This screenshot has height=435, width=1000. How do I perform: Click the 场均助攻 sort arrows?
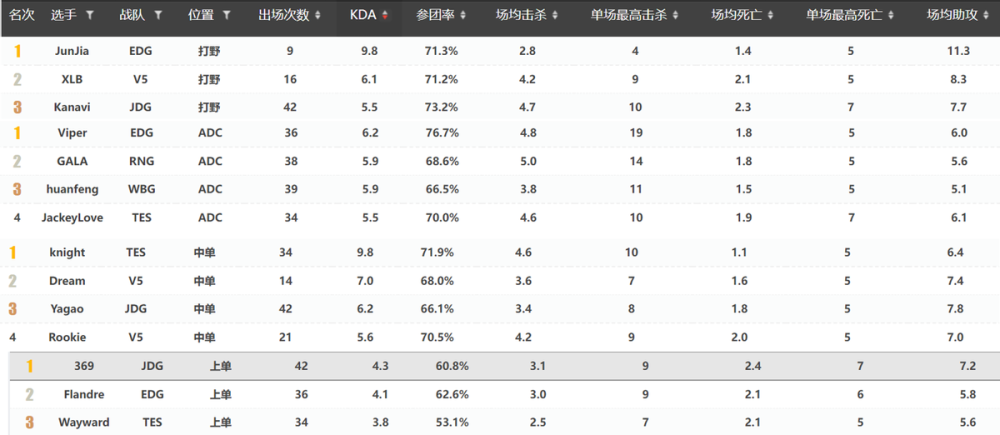click(986, 16)
